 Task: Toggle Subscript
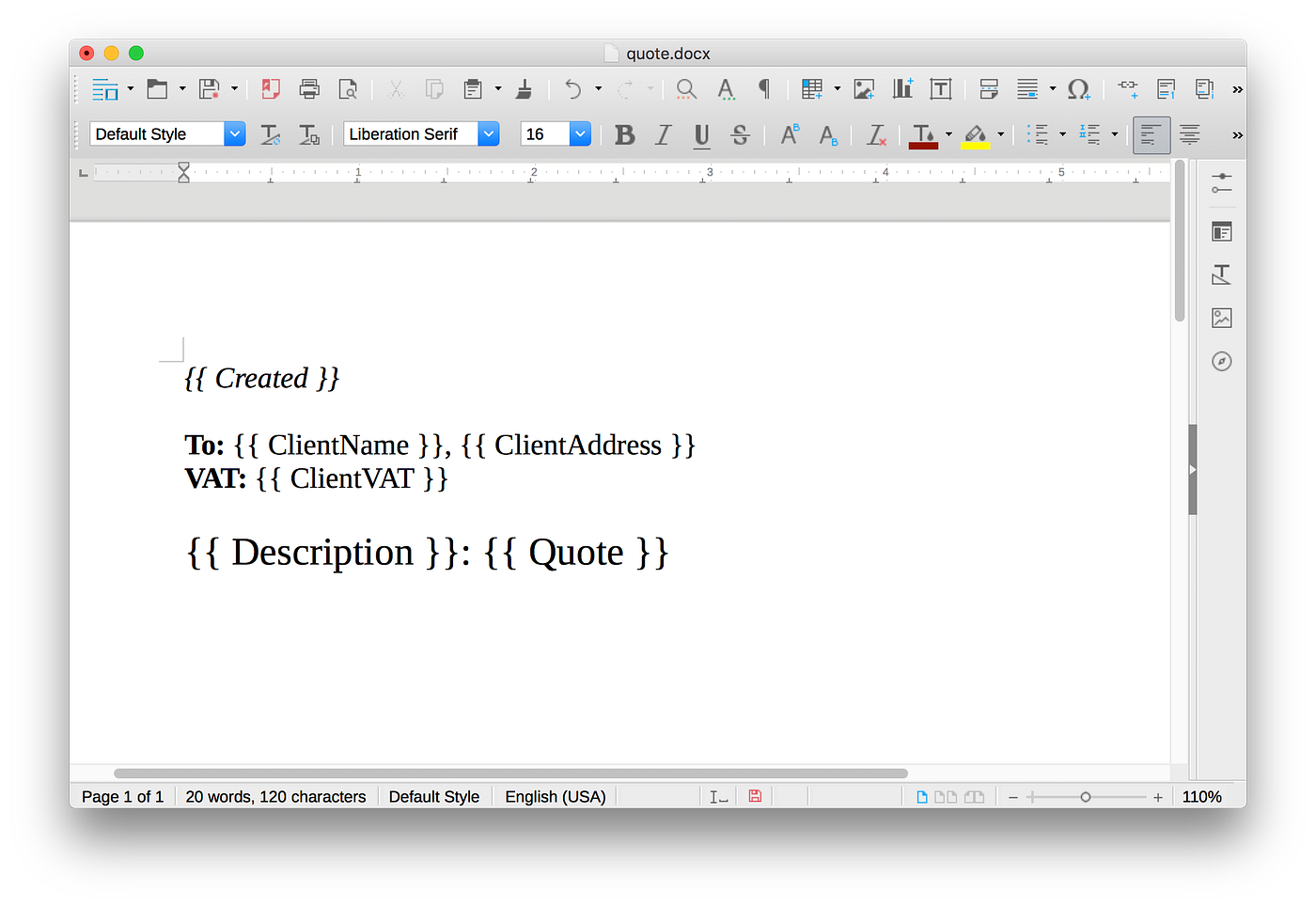pyautogui.click(x=828, y=134)
